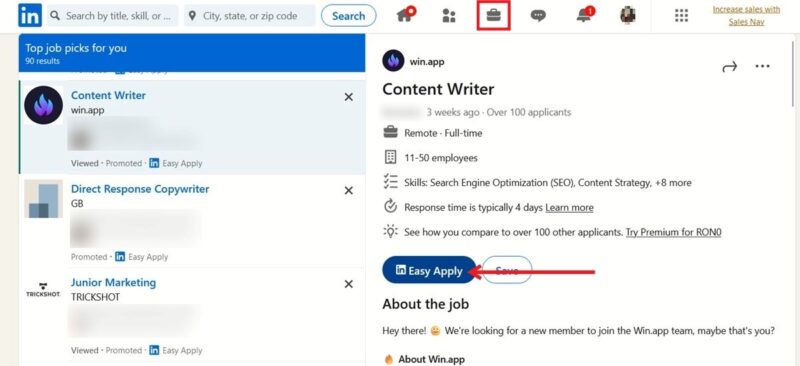
Task: Dismiss the Content Writer job card
Action: 348,97
